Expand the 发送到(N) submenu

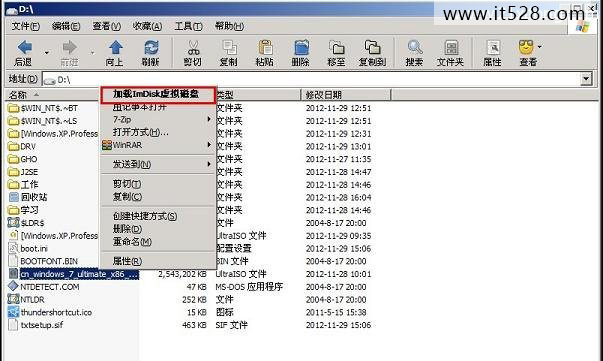coord(209,164)
